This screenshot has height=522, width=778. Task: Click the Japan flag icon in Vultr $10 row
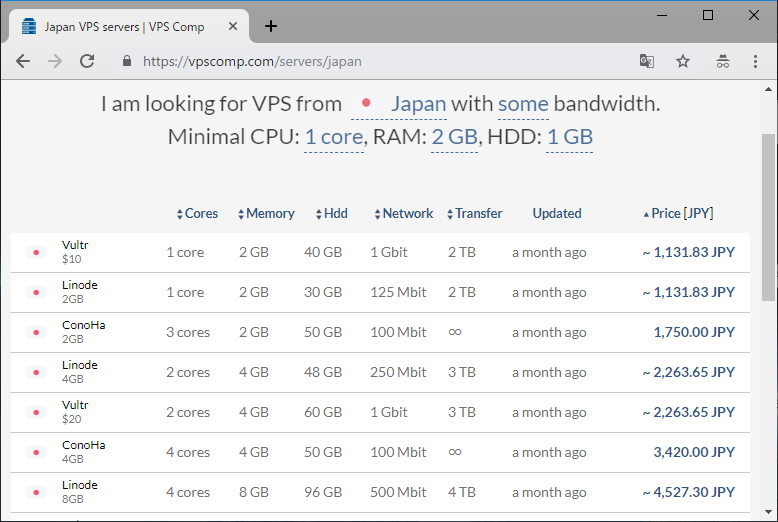pos(36,253)
